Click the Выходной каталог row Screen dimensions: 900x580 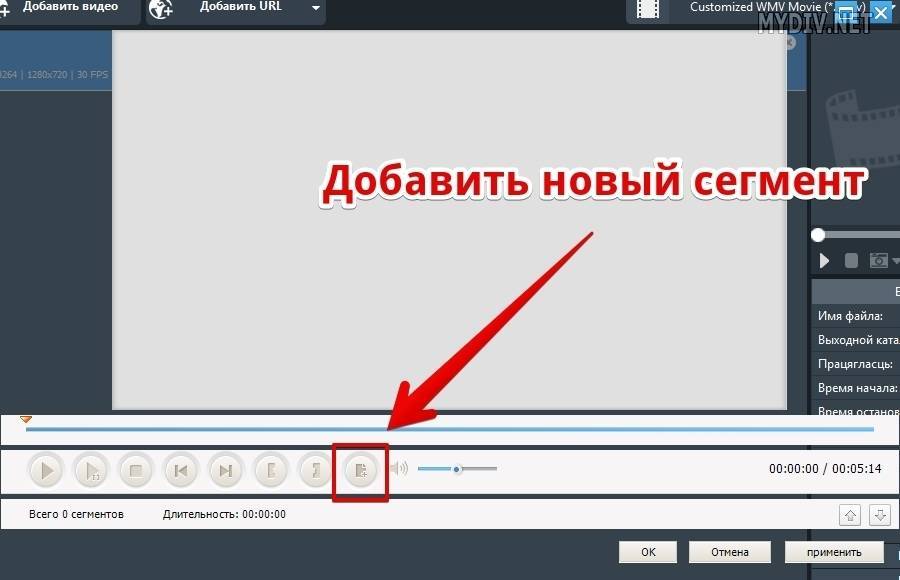(x=856, y=340)
